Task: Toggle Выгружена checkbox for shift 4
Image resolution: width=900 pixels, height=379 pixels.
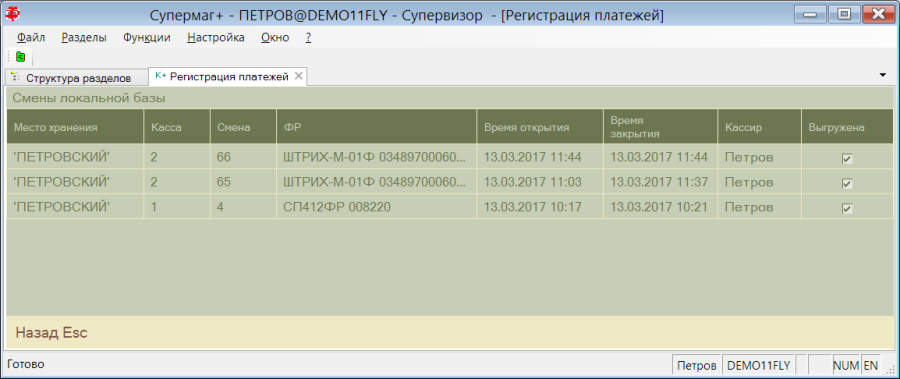Action: (847, 208)
